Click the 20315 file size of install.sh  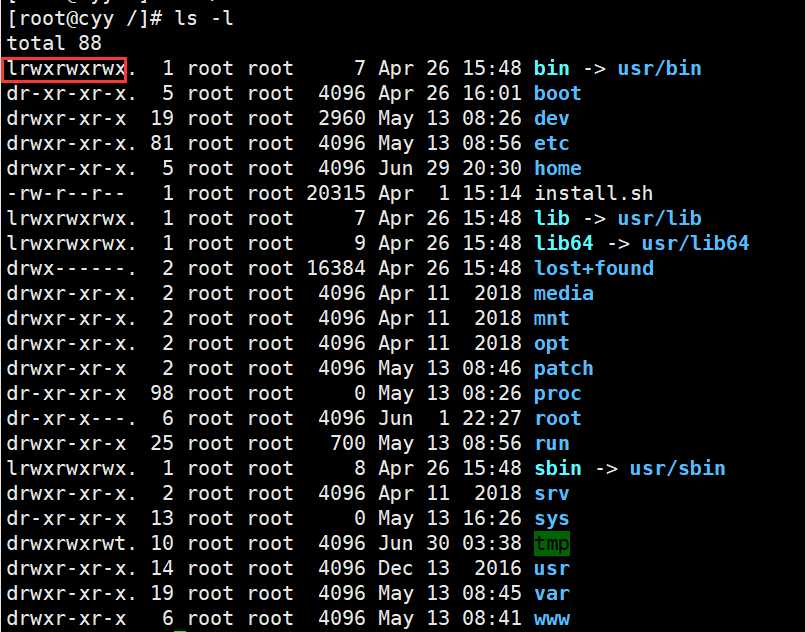(336, 194)
